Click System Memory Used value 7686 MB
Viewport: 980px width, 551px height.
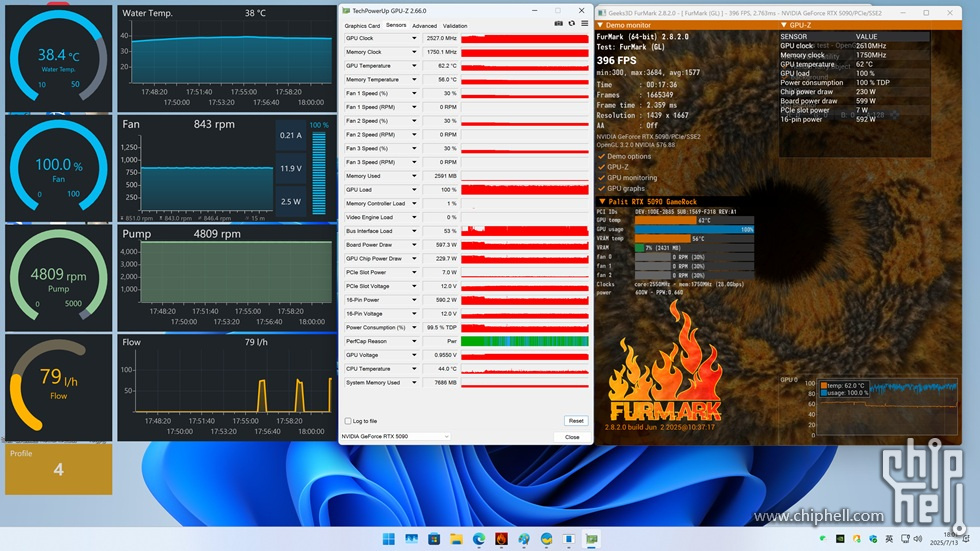[x=441, y=382]
